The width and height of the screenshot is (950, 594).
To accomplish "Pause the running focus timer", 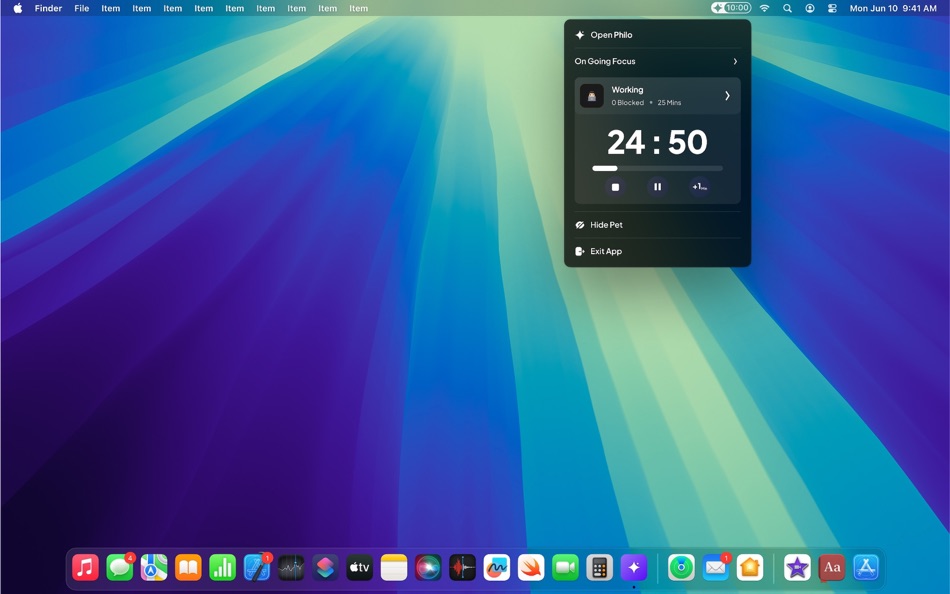I will click(x=657, y=186).
